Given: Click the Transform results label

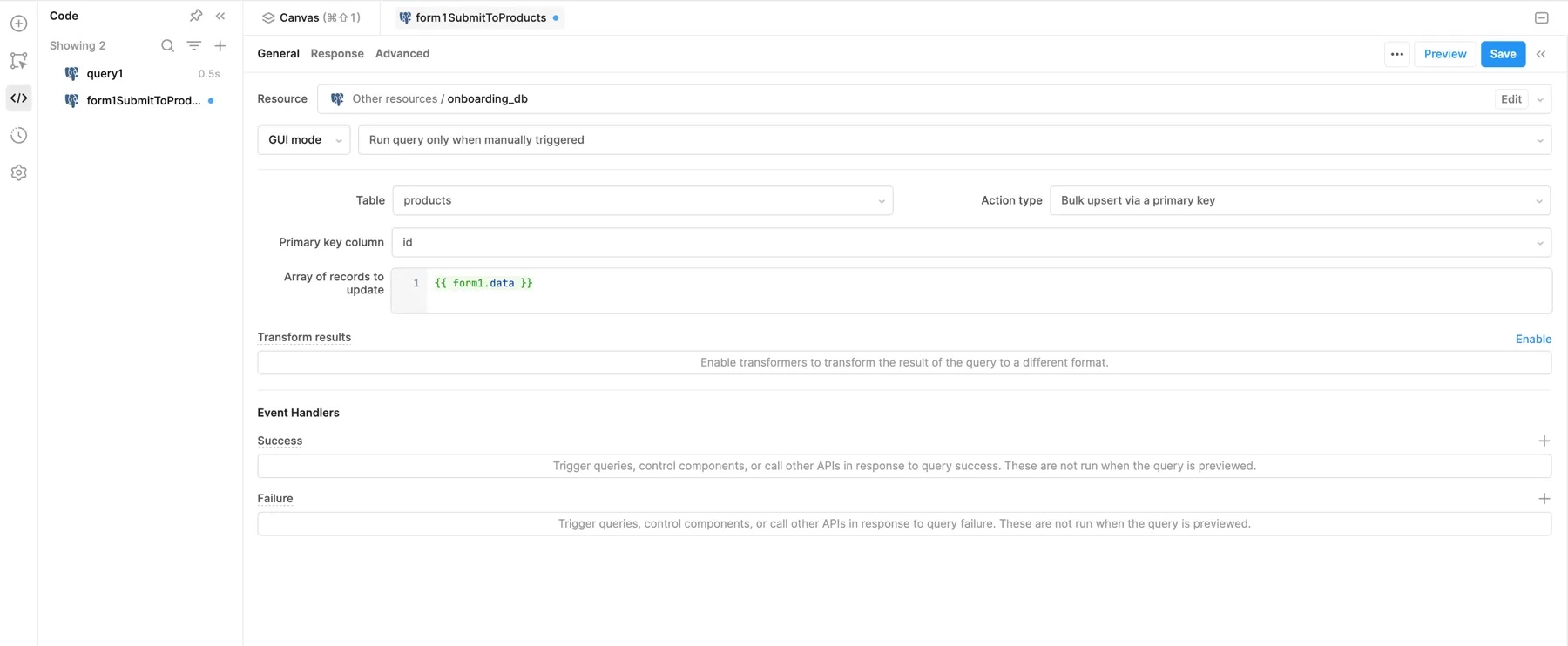Looking at the screenshot, I should pyautogui.click(x=304, y=337).
